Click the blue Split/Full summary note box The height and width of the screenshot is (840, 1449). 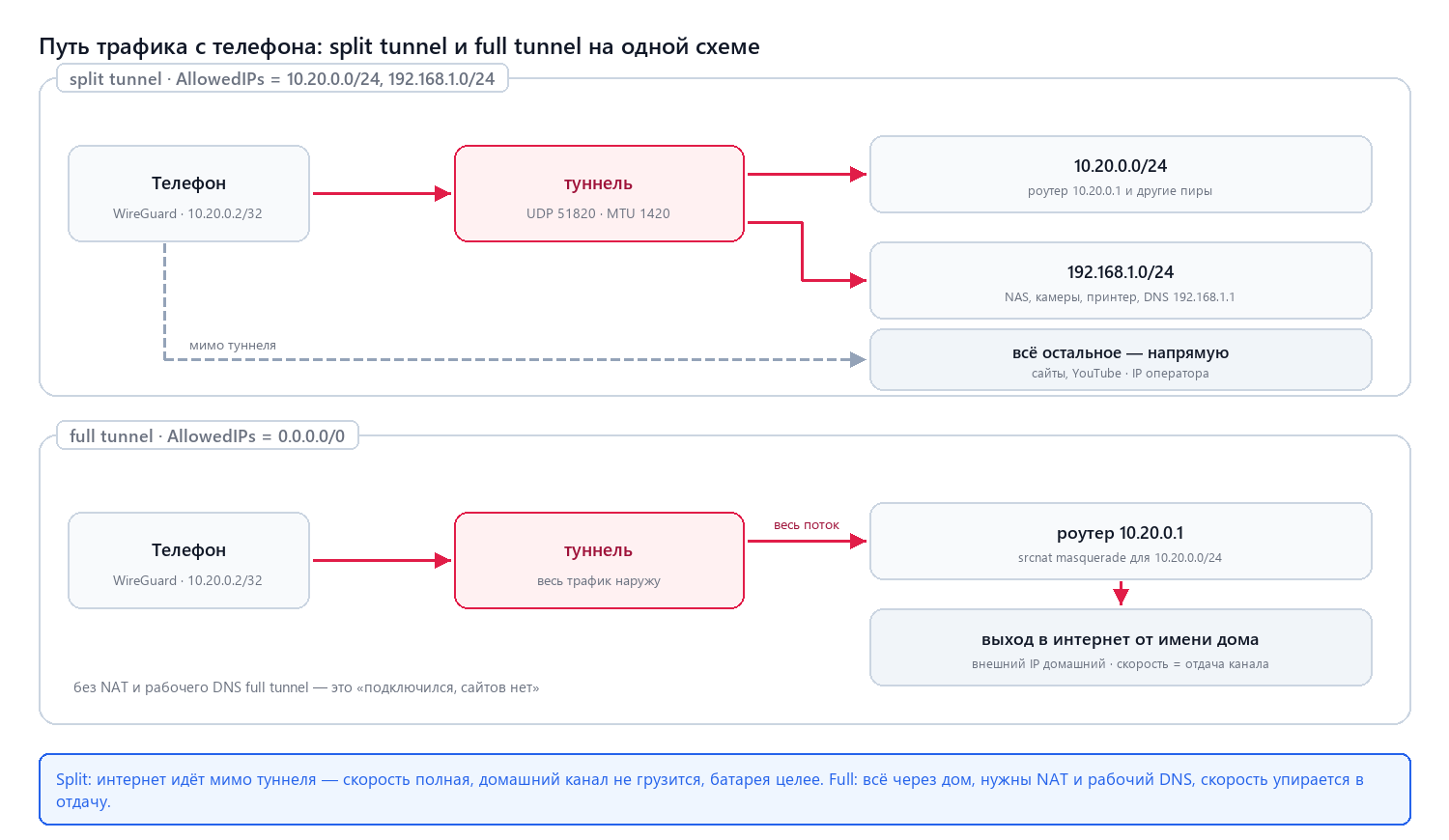coord(724,790)
